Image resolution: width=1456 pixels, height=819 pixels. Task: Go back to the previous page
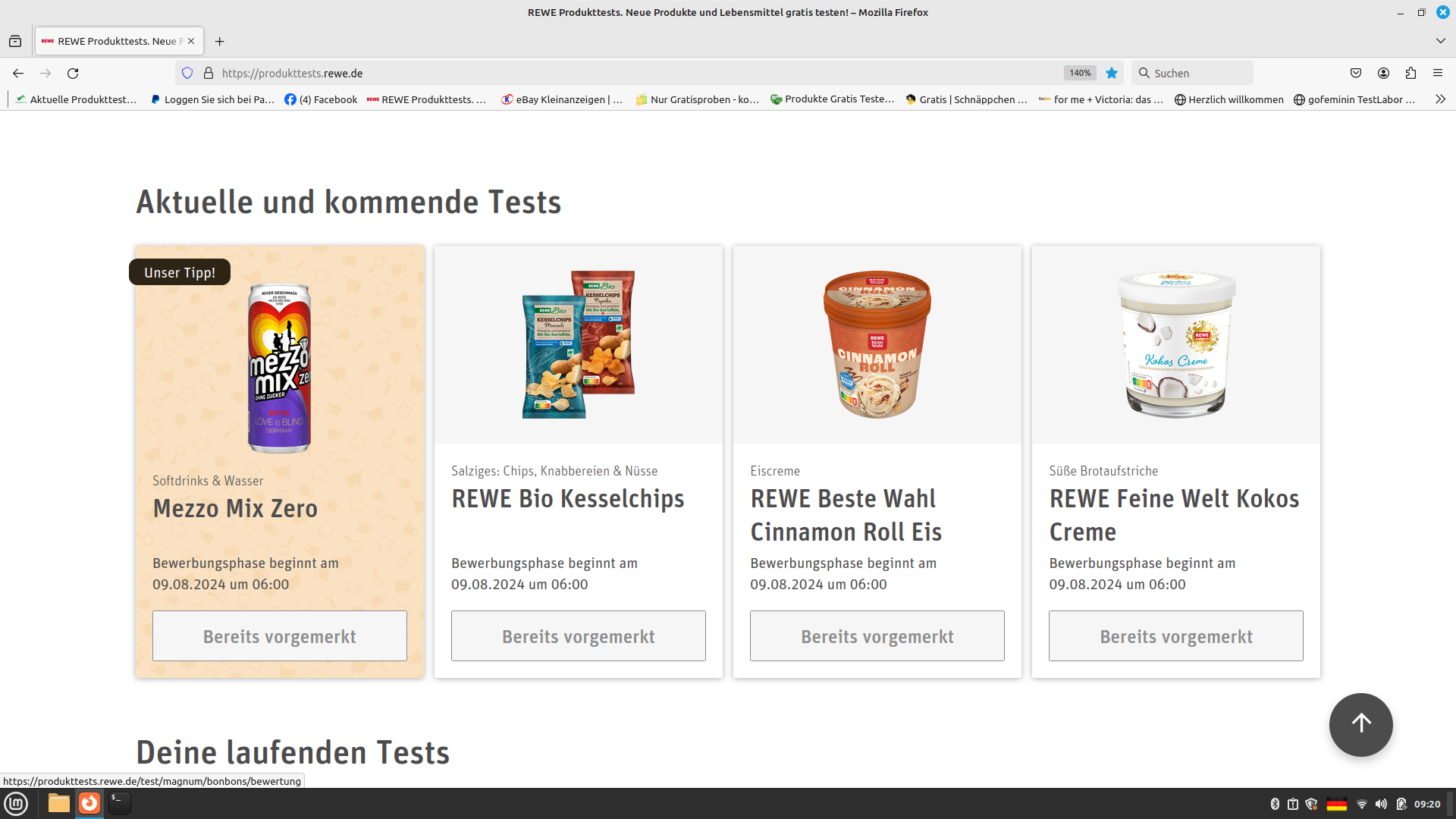[x=18, y=74]
